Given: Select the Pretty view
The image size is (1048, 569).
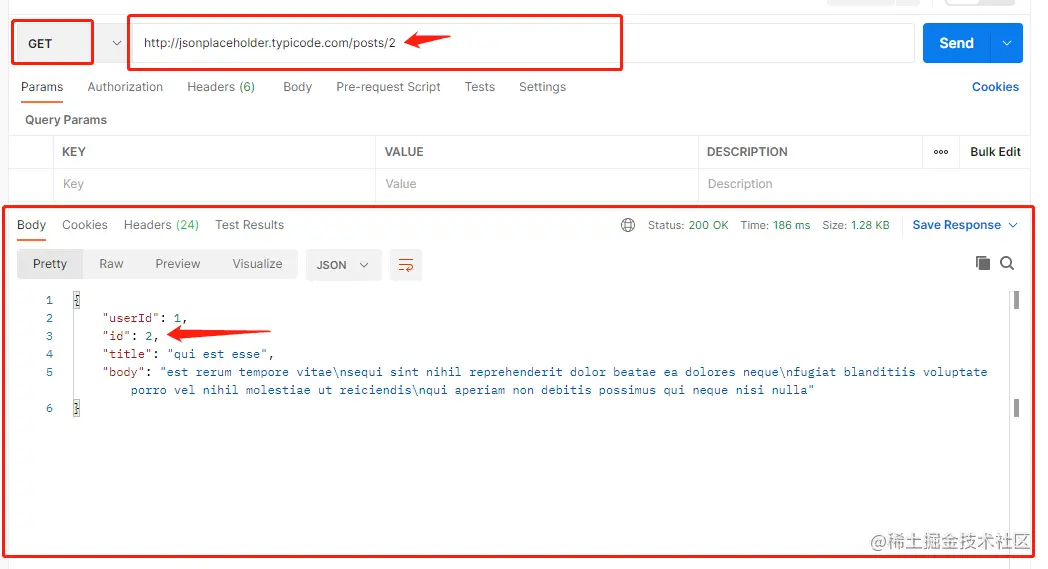Looking at the screenshot, I should coord(50,264).
